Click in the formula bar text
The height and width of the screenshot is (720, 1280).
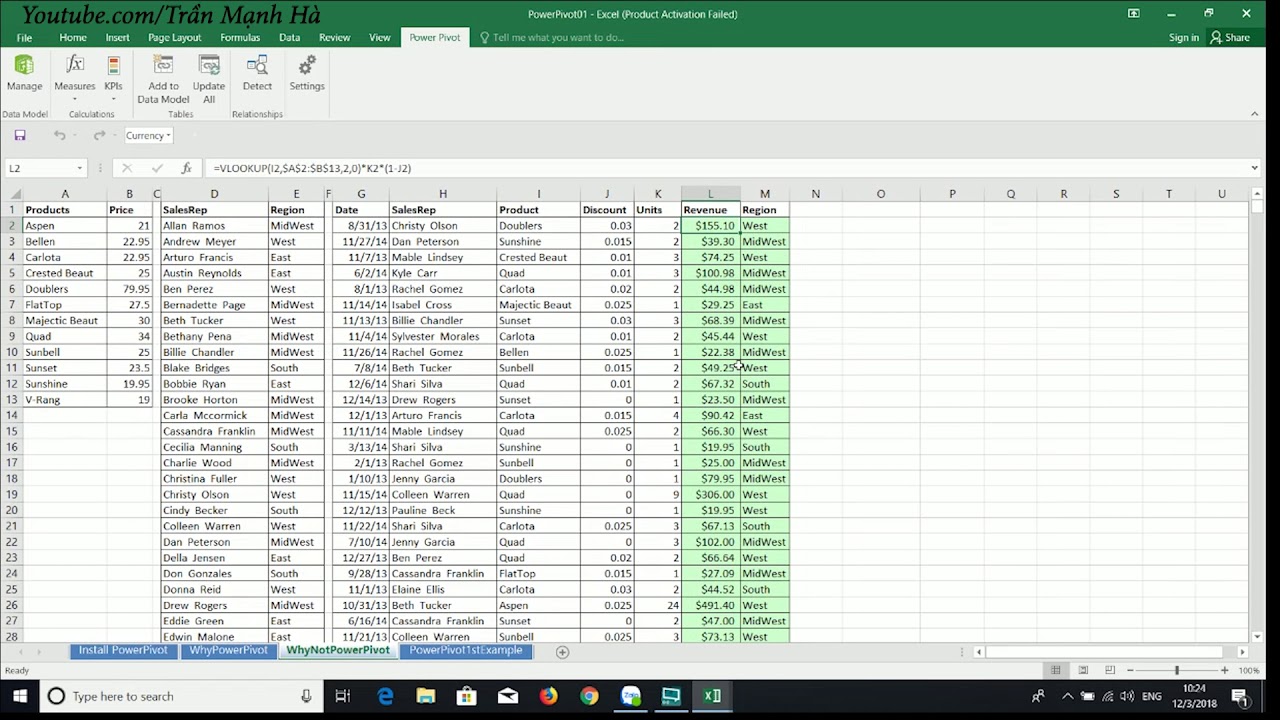pos(730,168)
